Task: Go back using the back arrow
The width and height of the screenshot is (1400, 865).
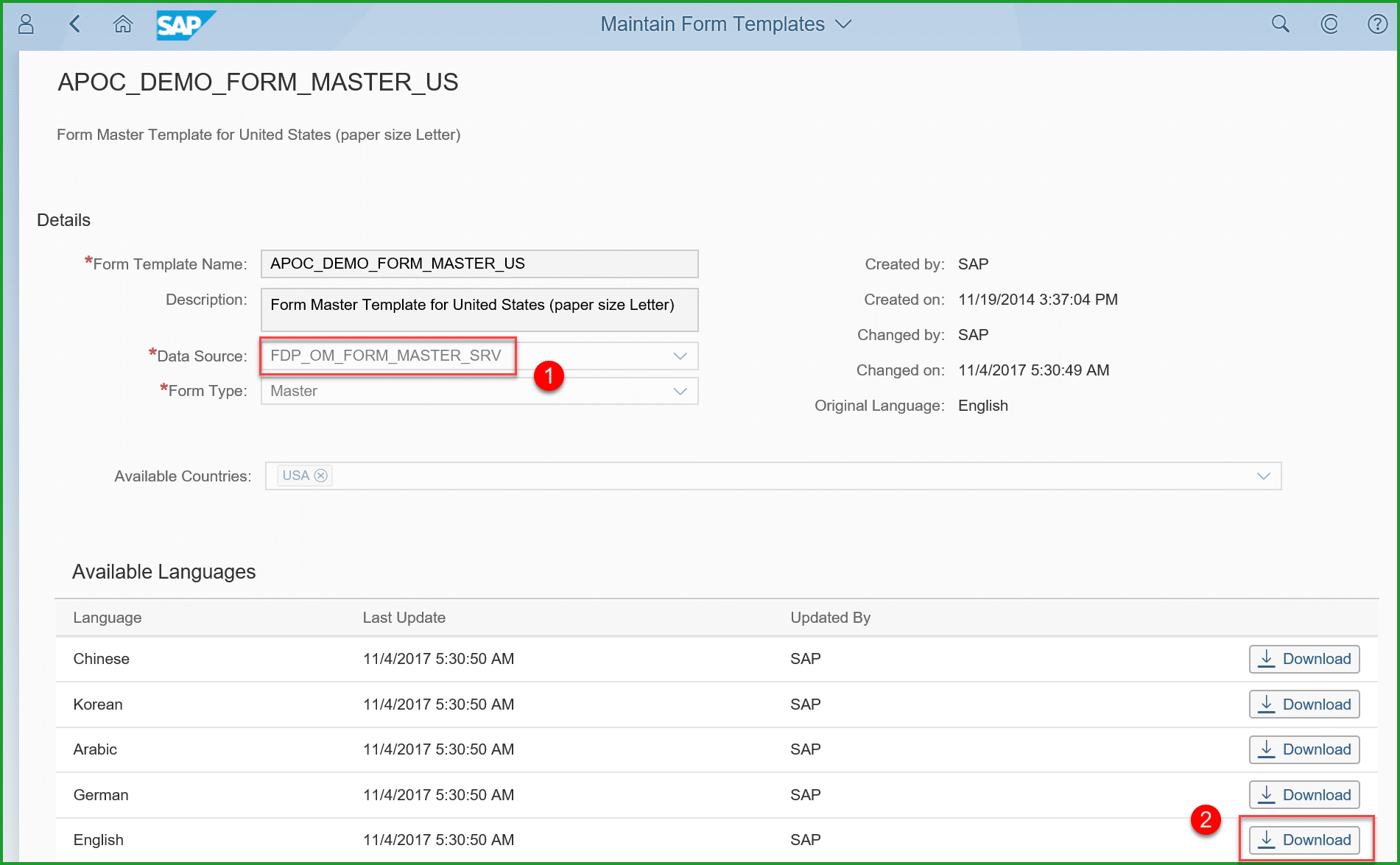Action: click(74, 24)
